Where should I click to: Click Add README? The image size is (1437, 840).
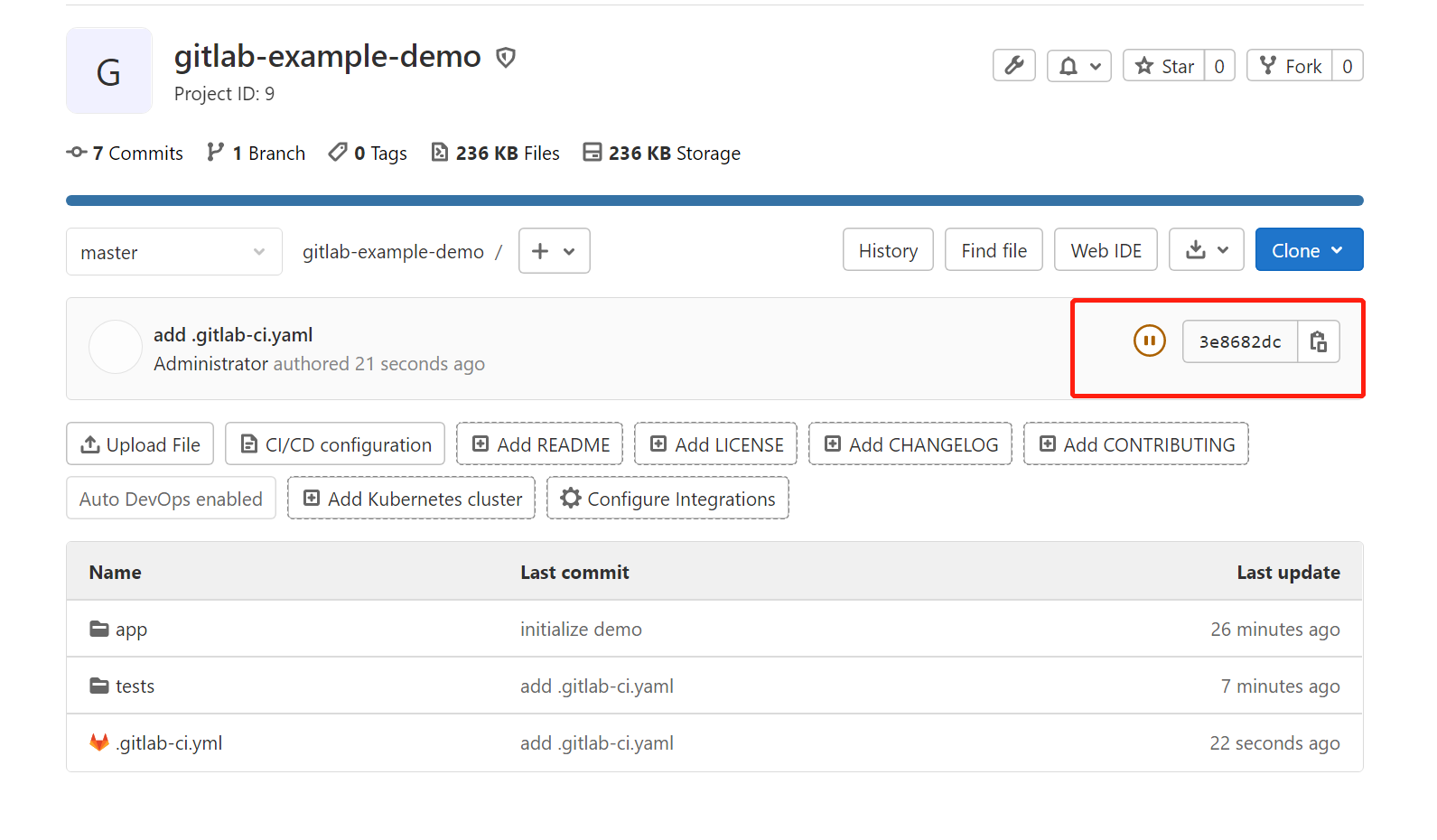tap(540, 444)
